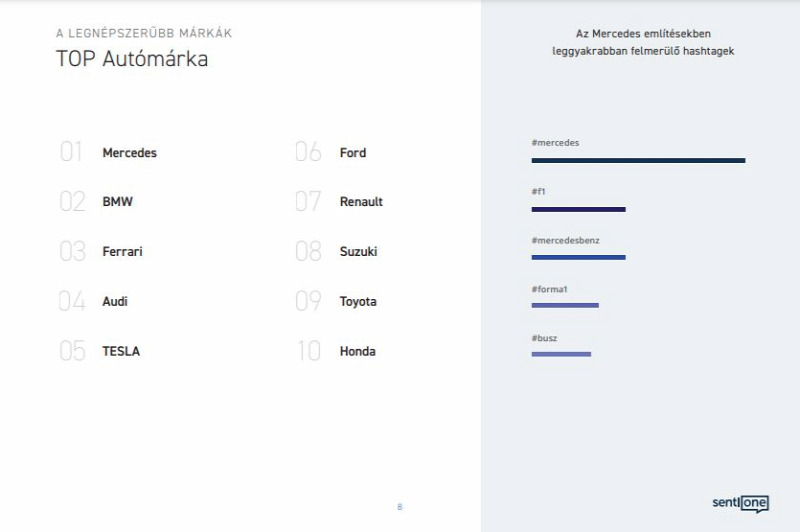This screenshot has width=800, height=532.
Task: Click the rank number 01
Action: (x=71, y=151)
